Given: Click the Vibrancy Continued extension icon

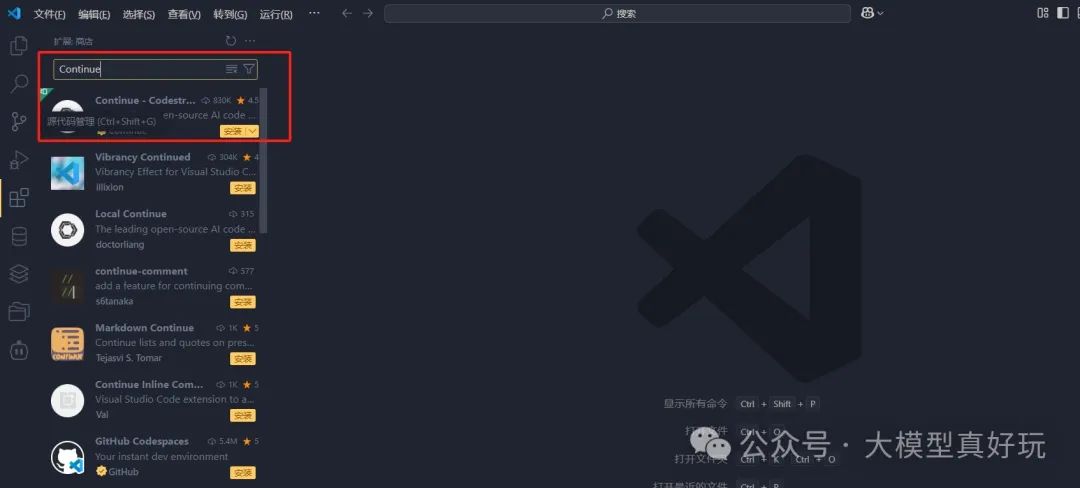Looking at the screenshot, I should [68, 173].
